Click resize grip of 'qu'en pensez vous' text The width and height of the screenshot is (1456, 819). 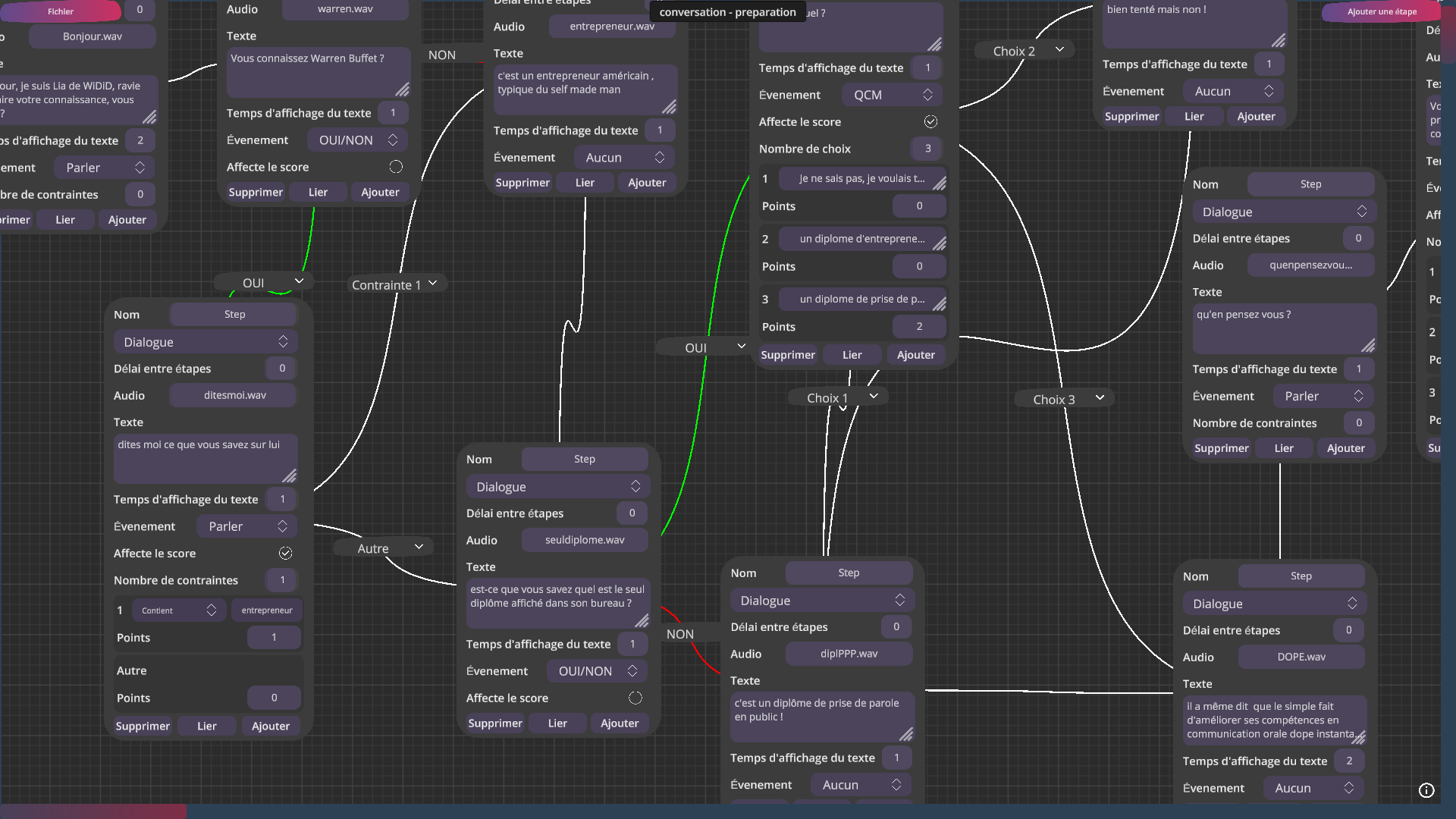coord(1367,346)
